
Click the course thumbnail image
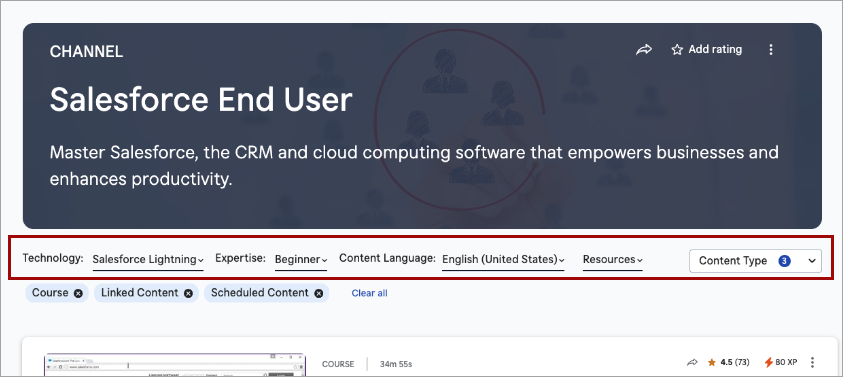coord(175,365)
